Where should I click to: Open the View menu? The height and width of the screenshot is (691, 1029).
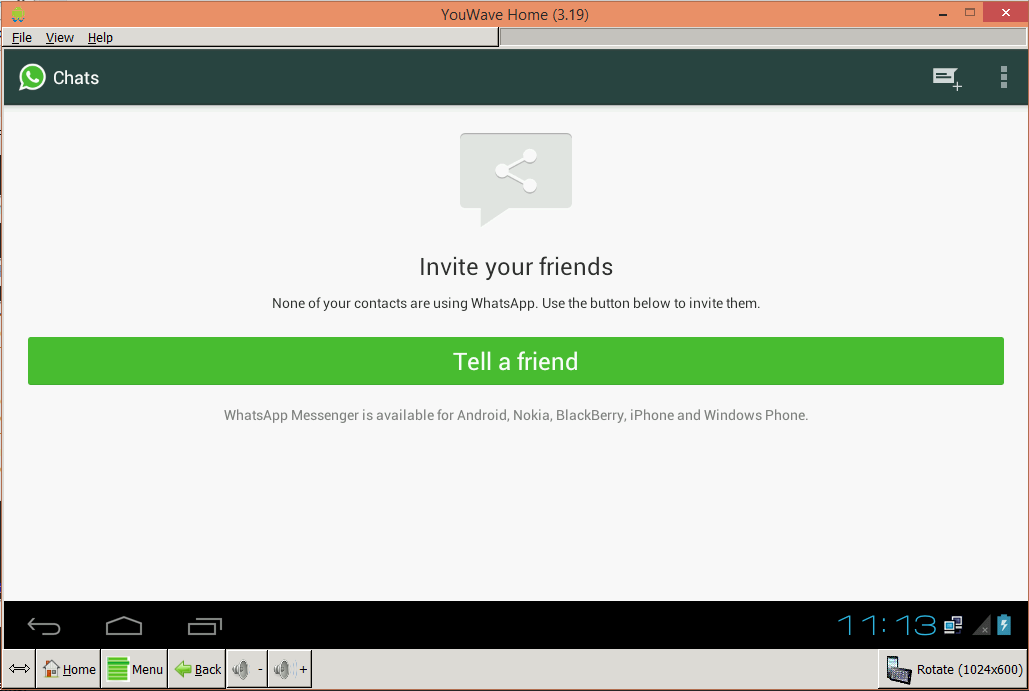click(60, 37)
